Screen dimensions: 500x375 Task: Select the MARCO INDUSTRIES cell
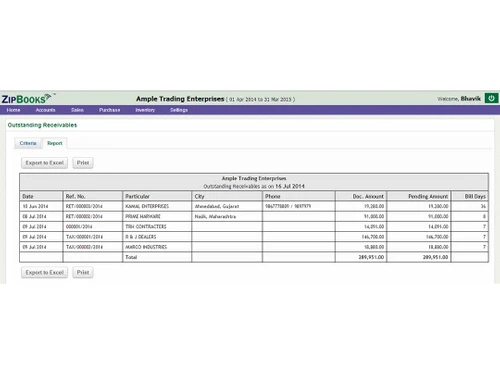[x=157, y=247]
